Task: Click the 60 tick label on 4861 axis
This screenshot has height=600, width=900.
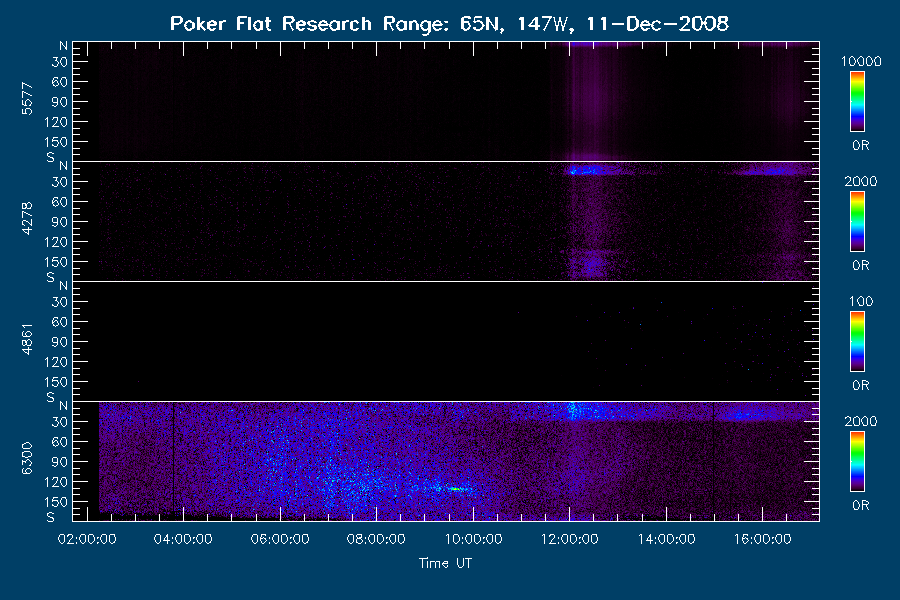Action: tap(60, 322)
